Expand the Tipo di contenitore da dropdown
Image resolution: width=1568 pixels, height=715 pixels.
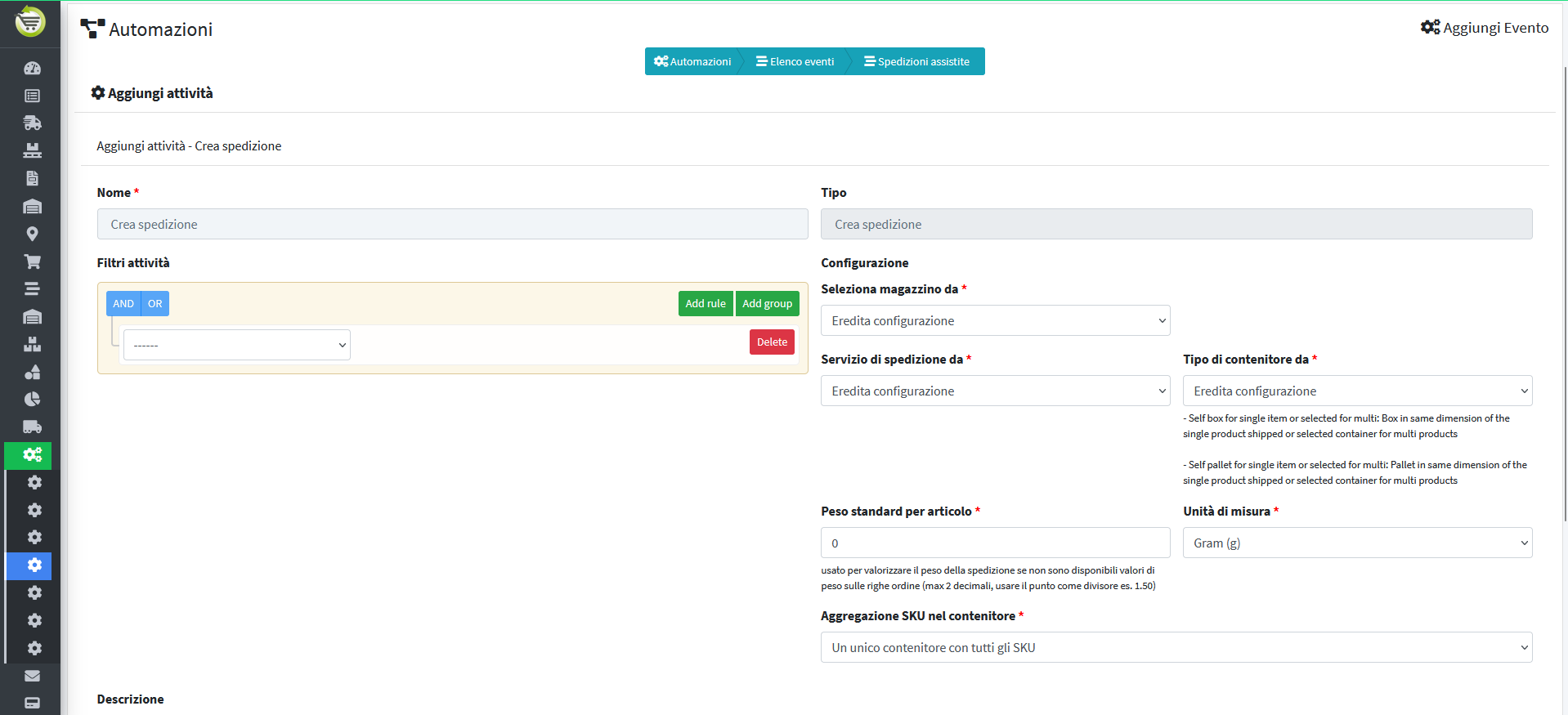coord(1356,391)
